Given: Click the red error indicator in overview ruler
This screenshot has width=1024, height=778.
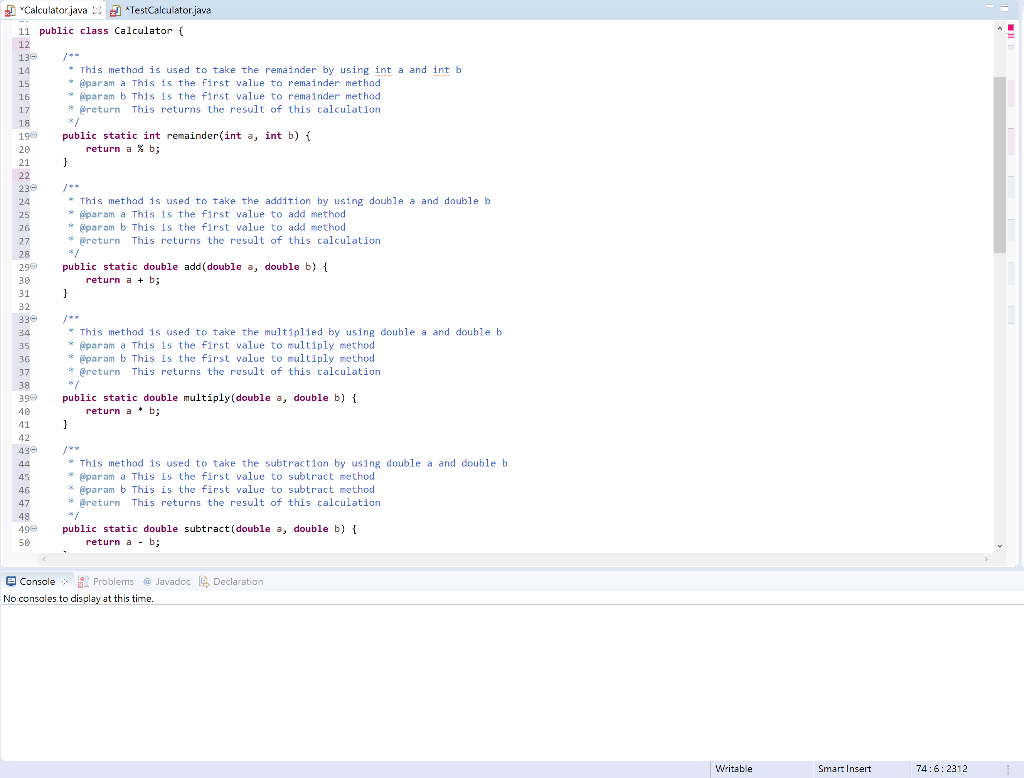Looking at the screenshot, I should 1011,25.
